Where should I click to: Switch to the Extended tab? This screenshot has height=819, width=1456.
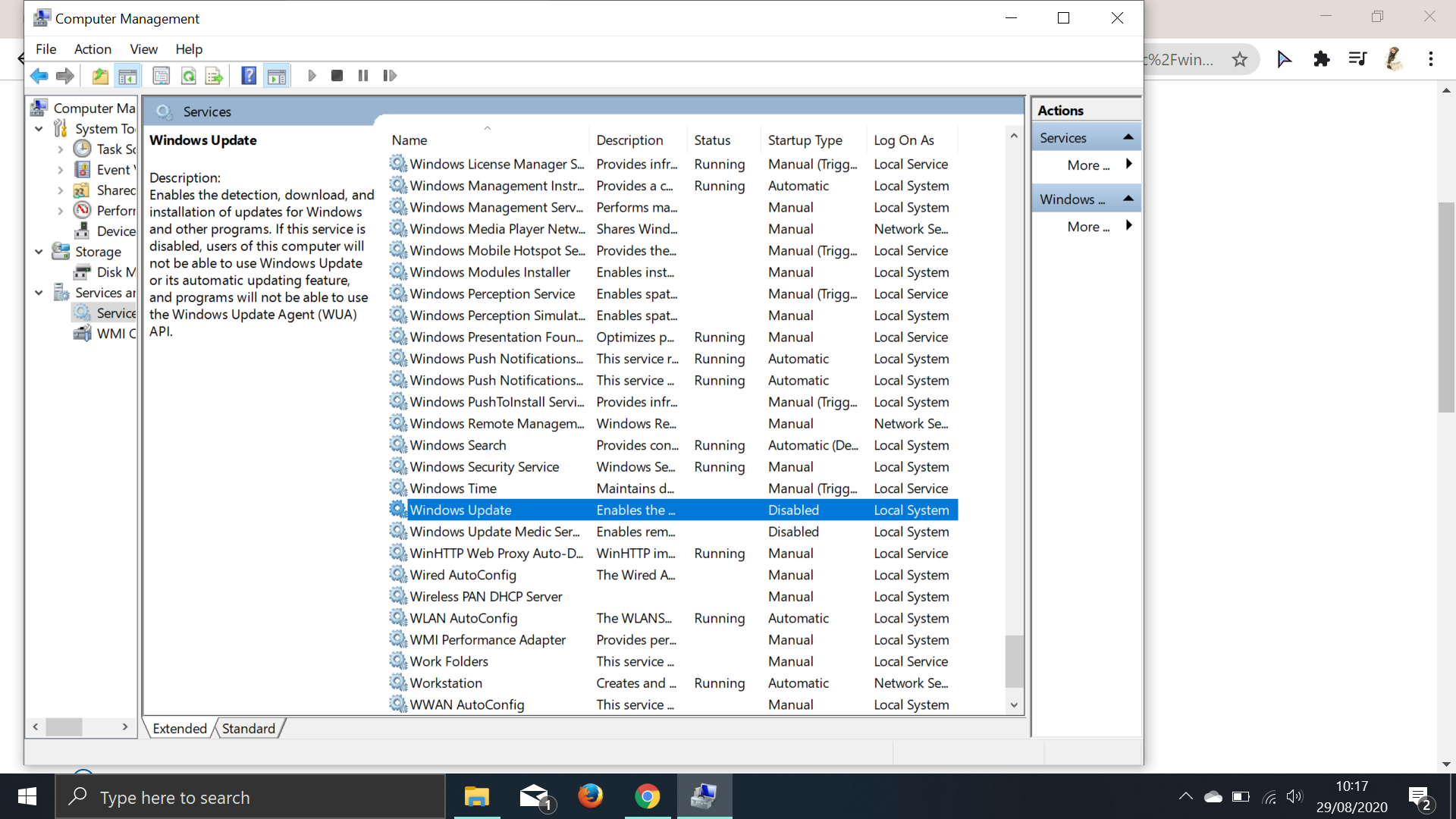(x=180, y=729)
